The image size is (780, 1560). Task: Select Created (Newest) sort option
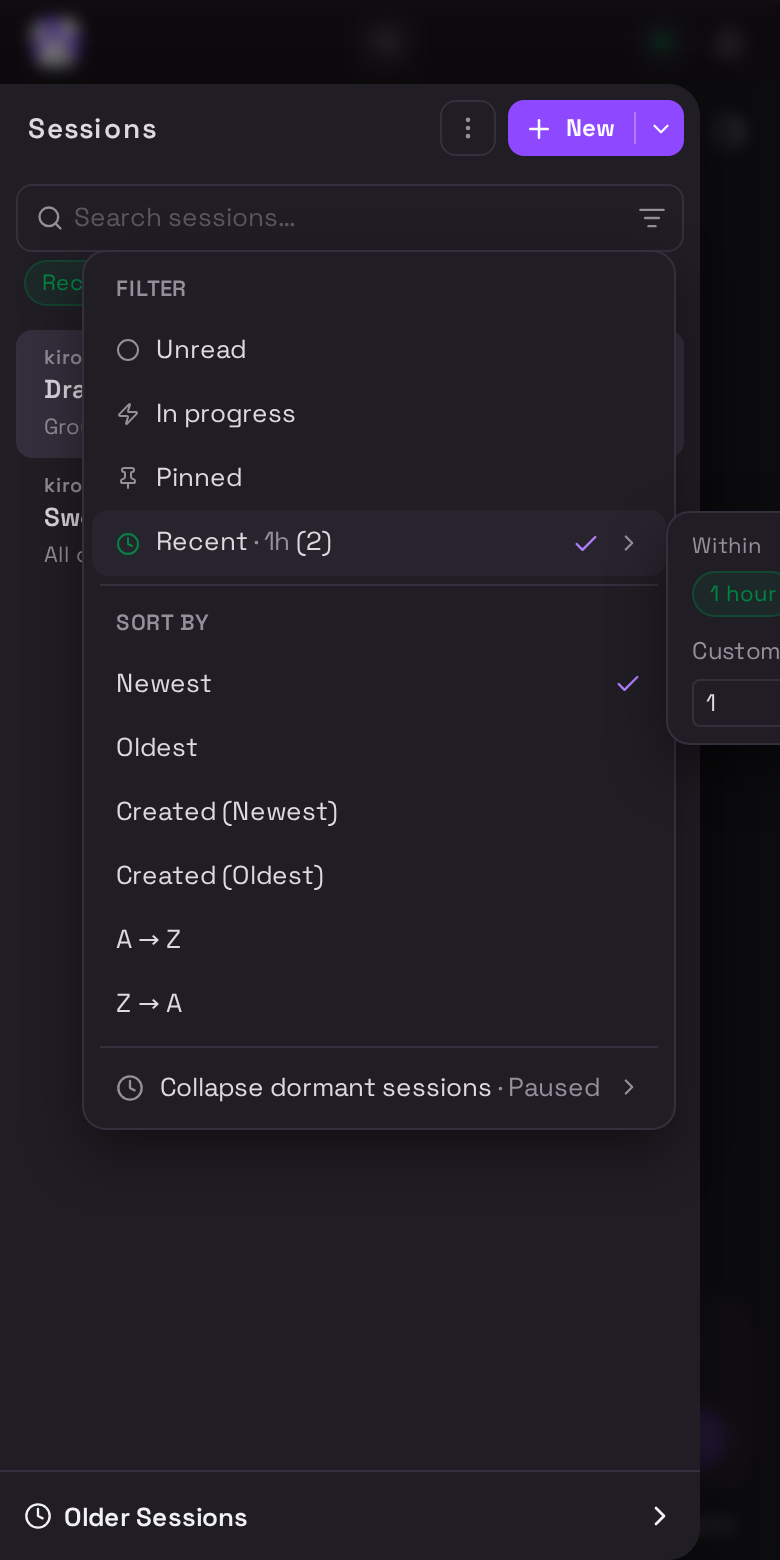point(379,812)
